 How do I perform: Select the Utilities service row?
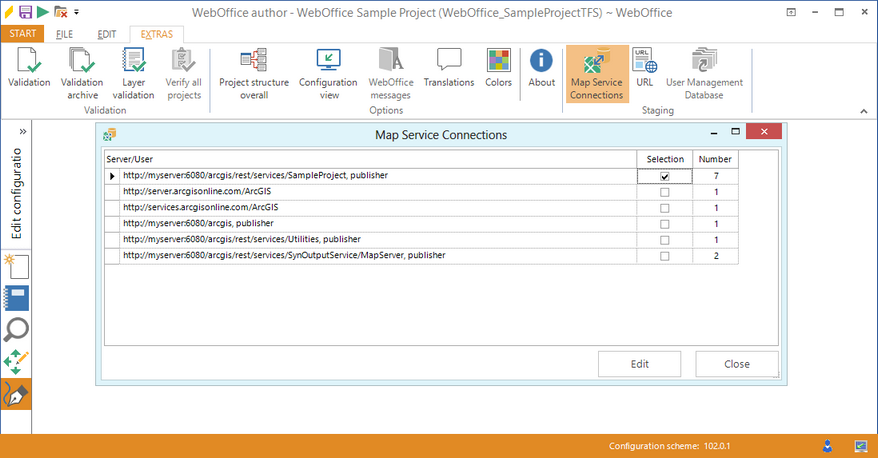pyautogui.click(x=240, y=240)
